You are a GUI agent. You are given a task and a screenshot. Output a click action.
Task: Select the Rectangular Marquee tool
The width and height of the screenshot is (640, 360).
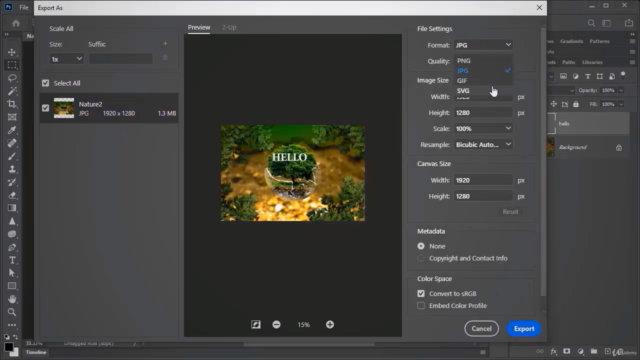(12, 65)
